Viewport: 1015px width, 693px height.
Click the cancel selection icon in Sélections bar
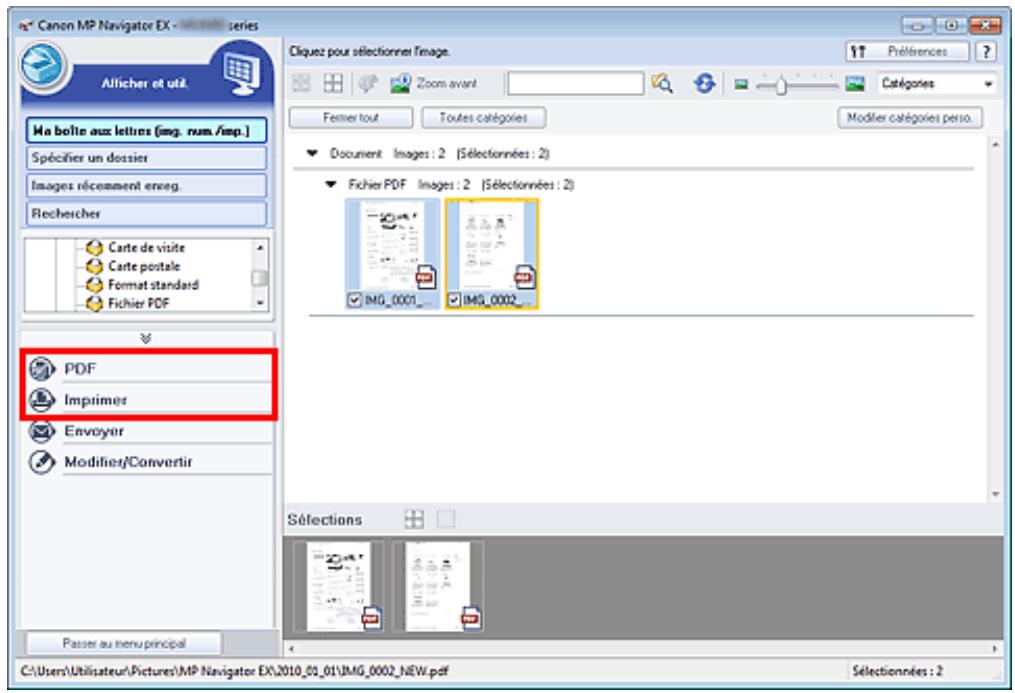tap(446, 519)
